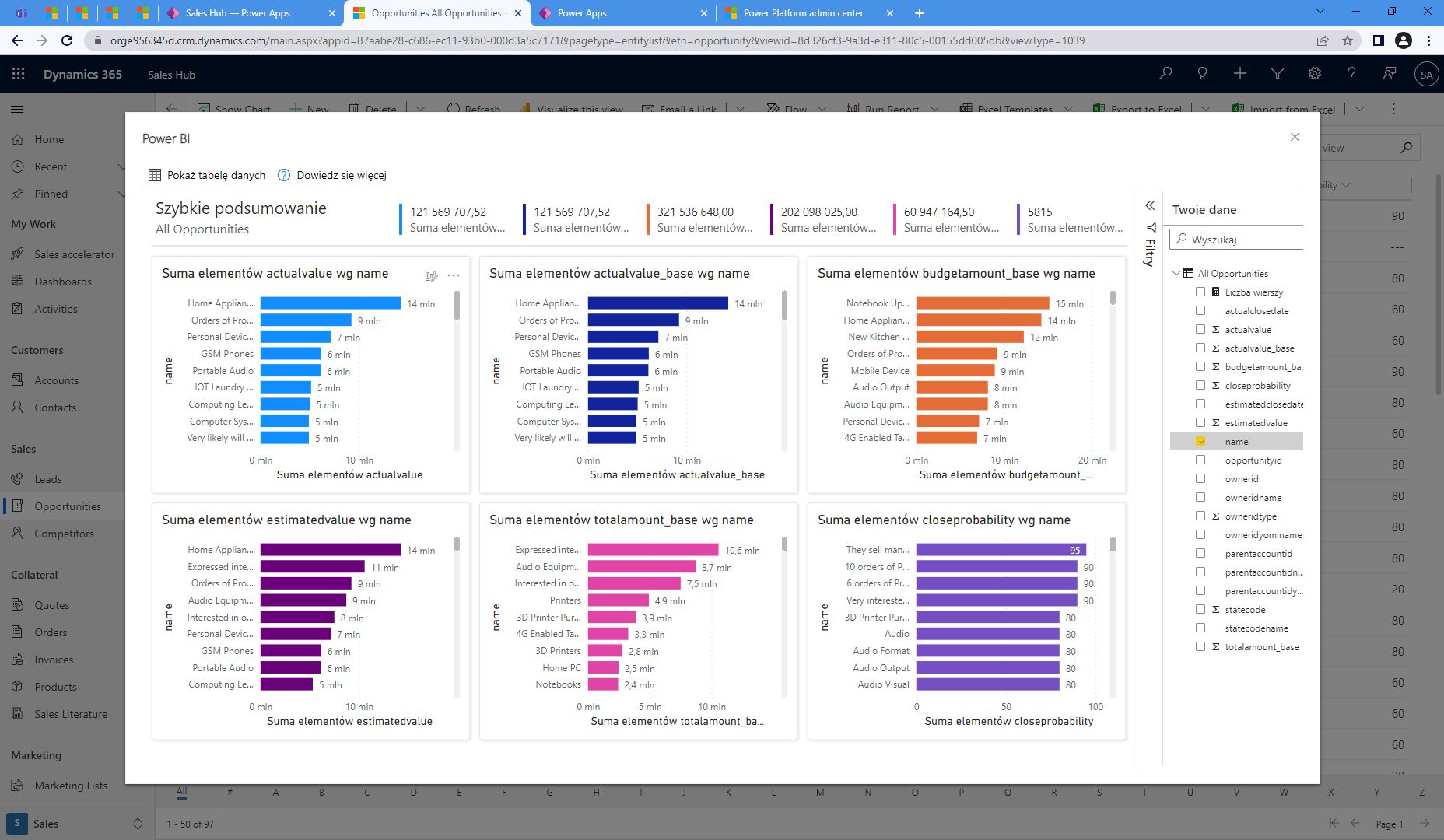Expand the Recent section in the sidebar

click(122, 166)
